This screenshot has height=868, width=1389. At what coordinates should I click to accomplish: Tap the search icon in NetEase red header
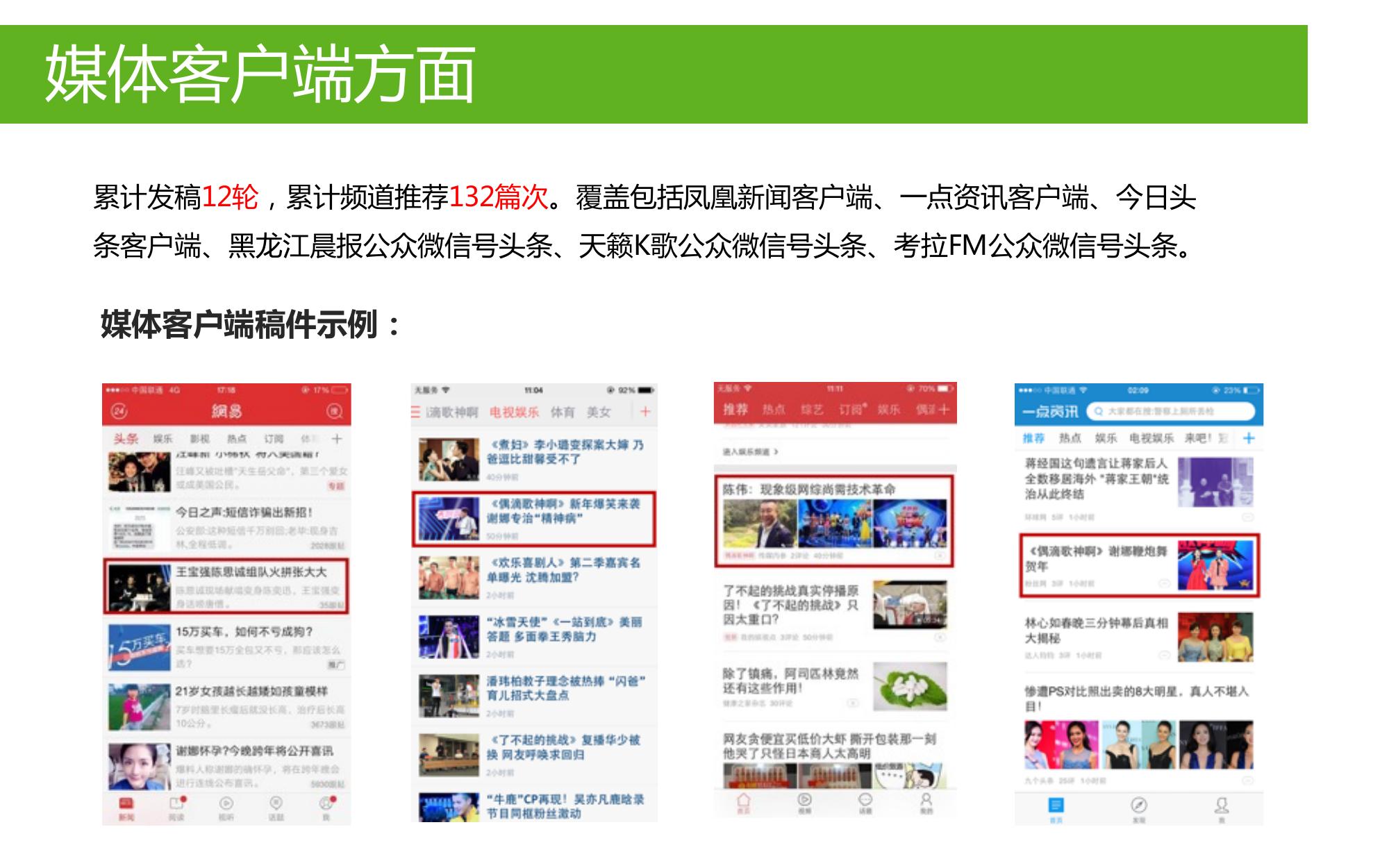click(335, 411)
